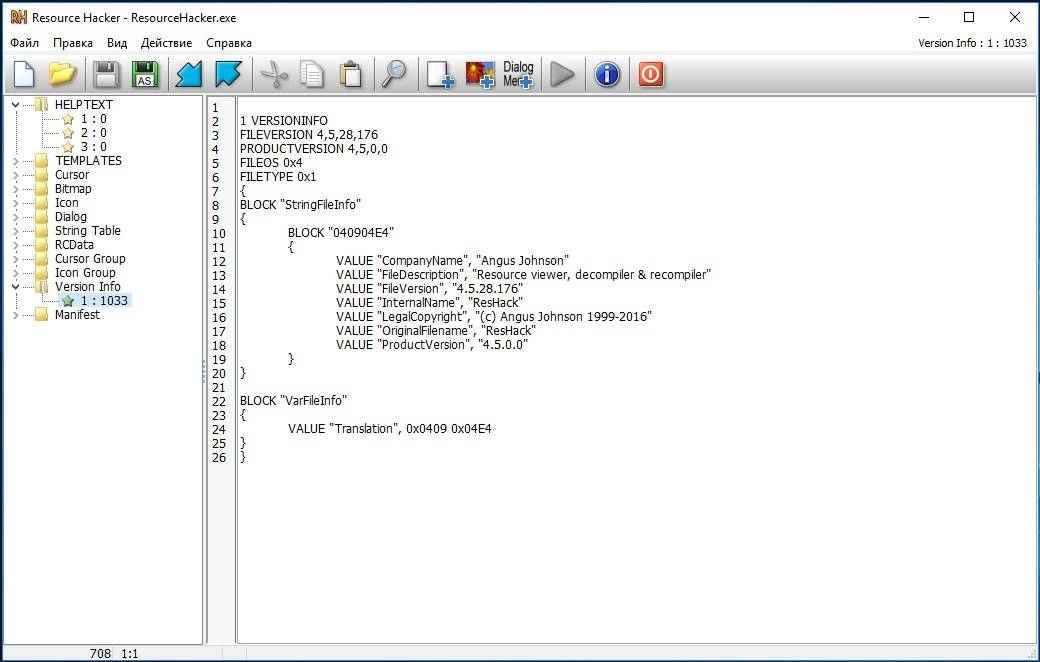This screenshot has height=662, width=1040.
Task: Maximize the Resource Hacker window
Action: tap(969, 17)
